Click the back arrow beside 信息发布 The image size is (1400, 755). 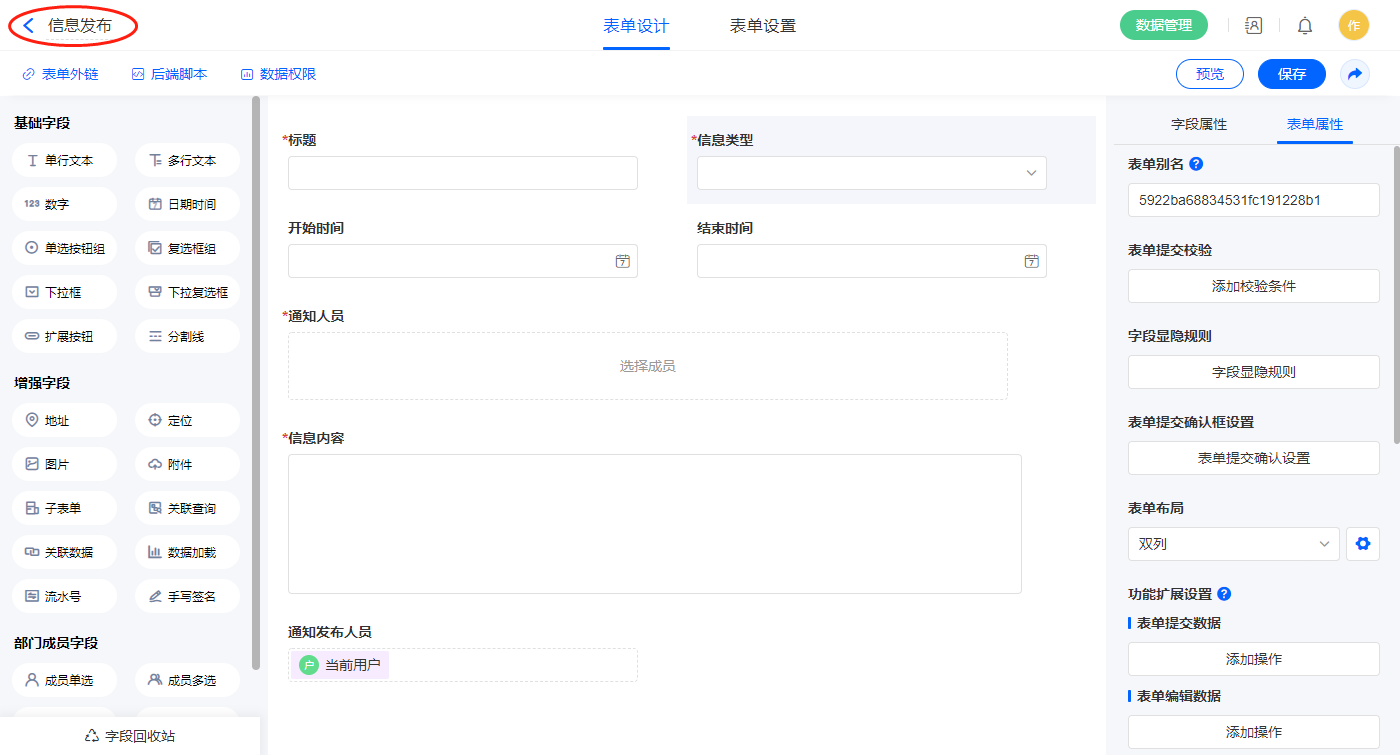pos(29,26)
